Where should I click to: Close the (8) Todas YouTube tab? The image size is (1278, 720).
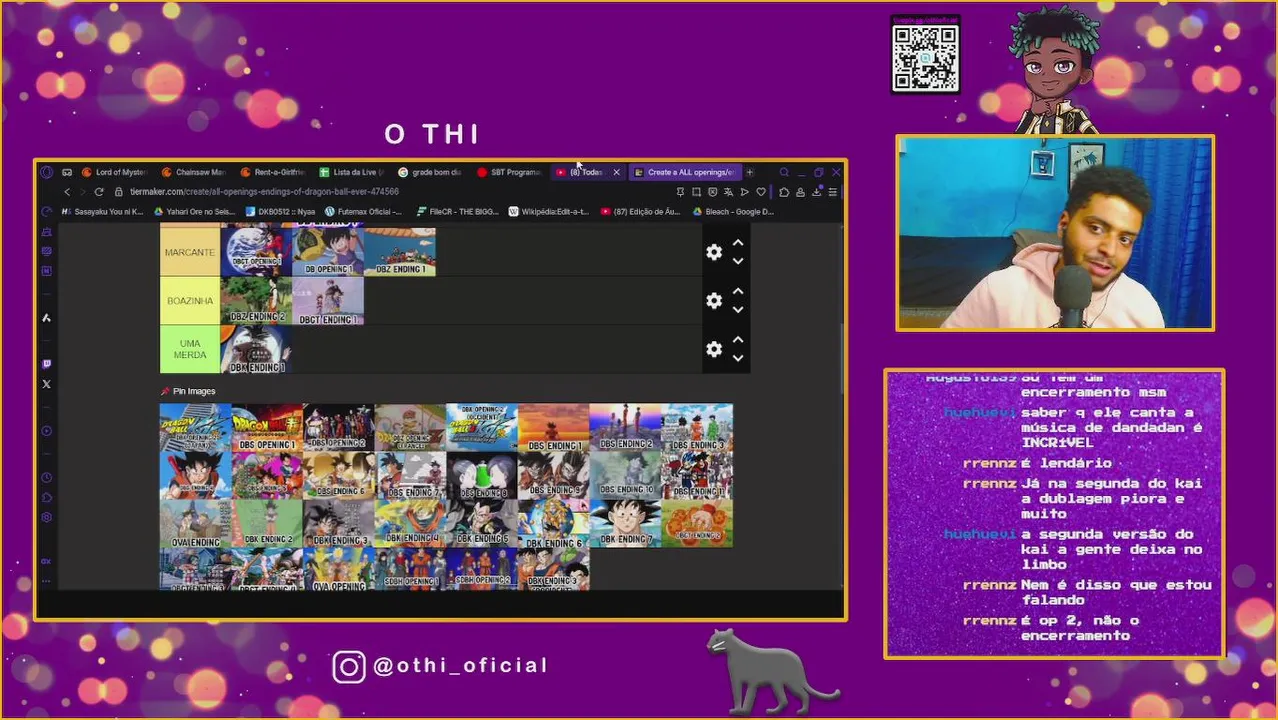click(x=616, y=172)
